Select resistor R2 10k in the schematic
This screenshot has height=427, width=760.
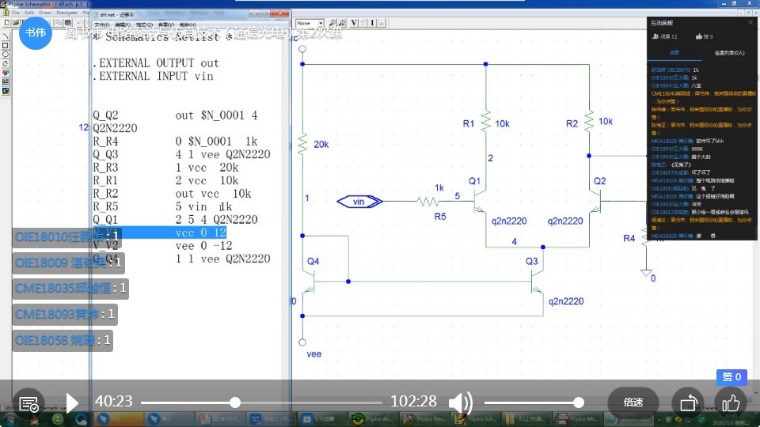[589, 121]
